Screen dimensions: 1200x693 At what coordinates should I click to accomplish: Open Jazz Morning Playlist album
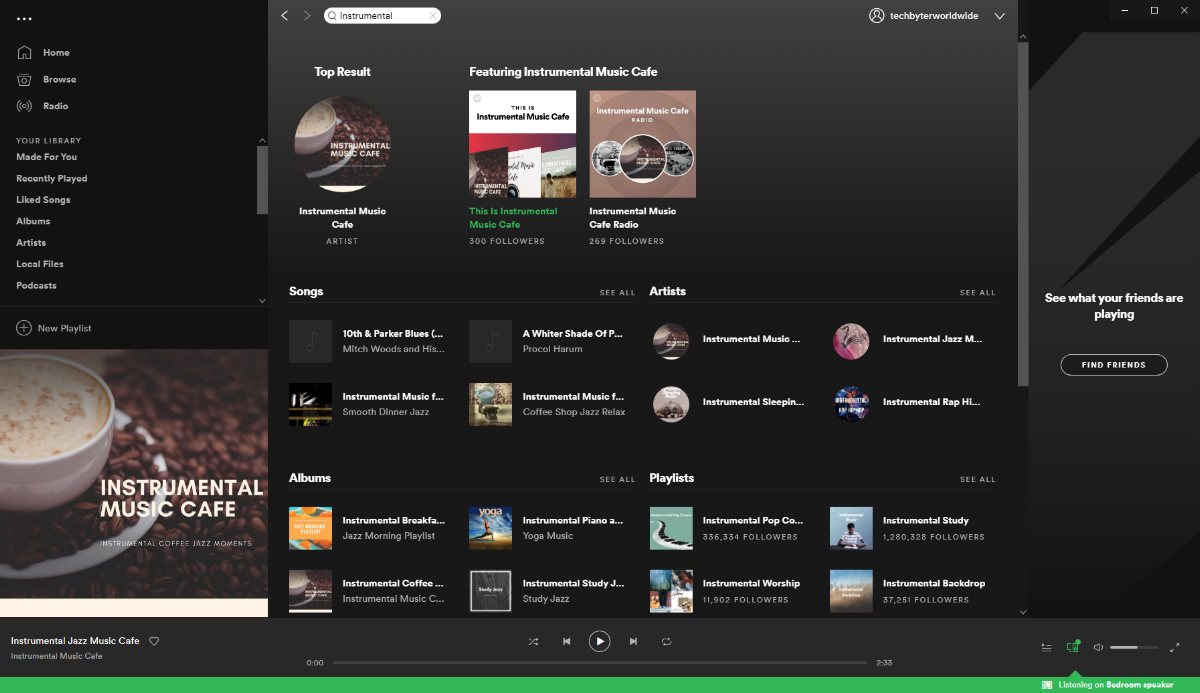click(x=367, y=528)
